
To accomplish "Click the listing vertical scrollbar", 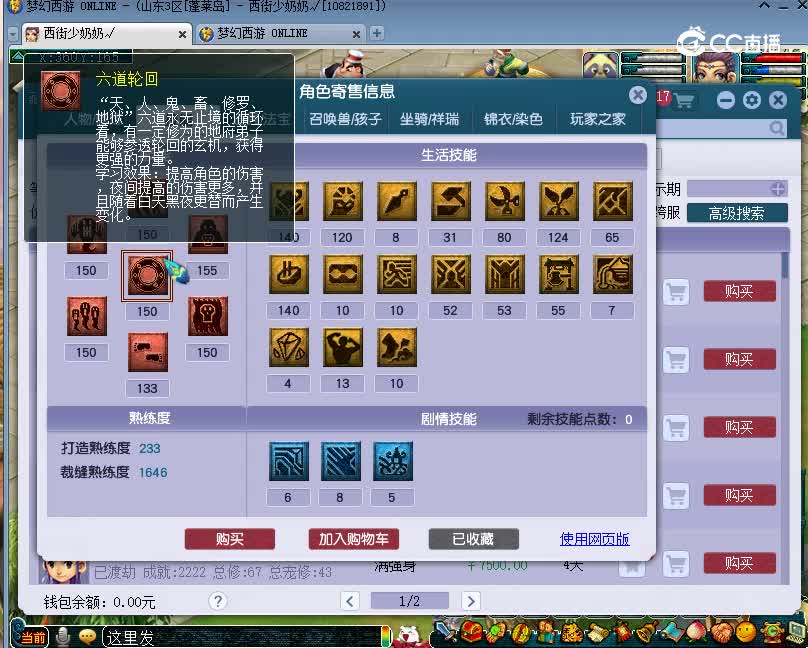I will pyautogui.click(x=785, y=265).
